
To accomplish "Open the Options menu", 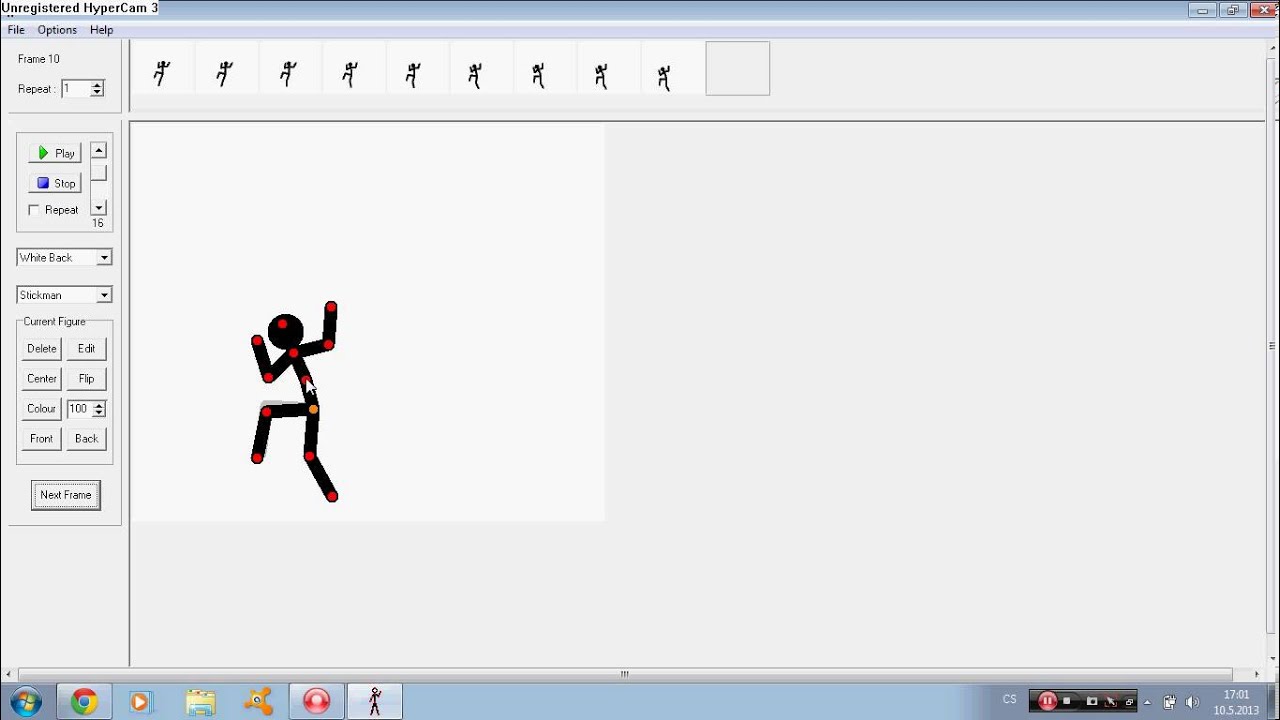I will pyautogui.click(x=57, y=30).
